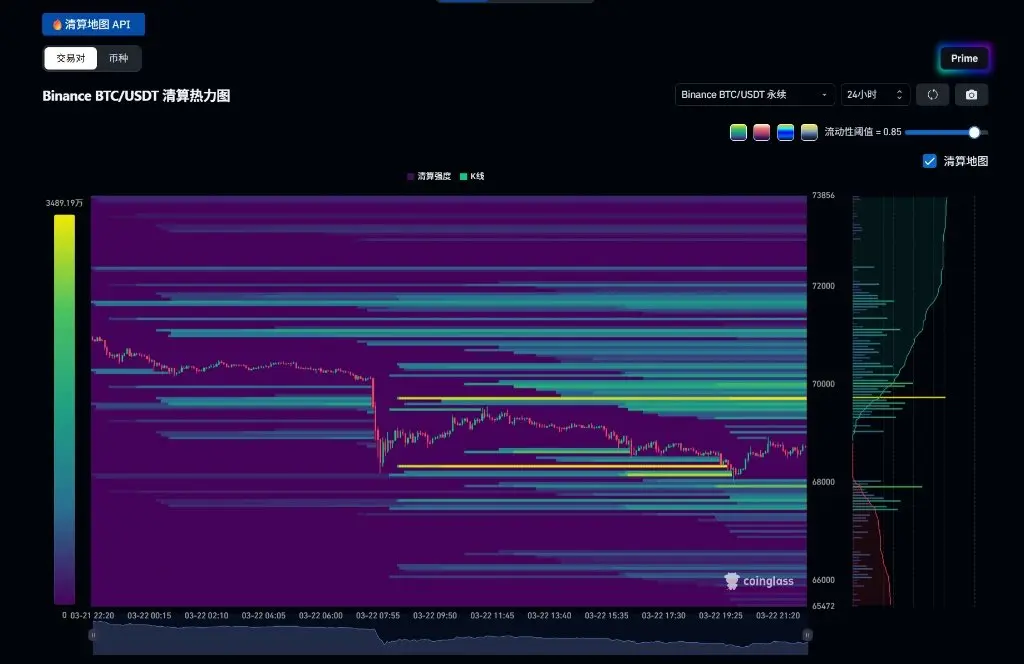Click the 66000 price axis label

pyautogui.click(x=823, y=580)
